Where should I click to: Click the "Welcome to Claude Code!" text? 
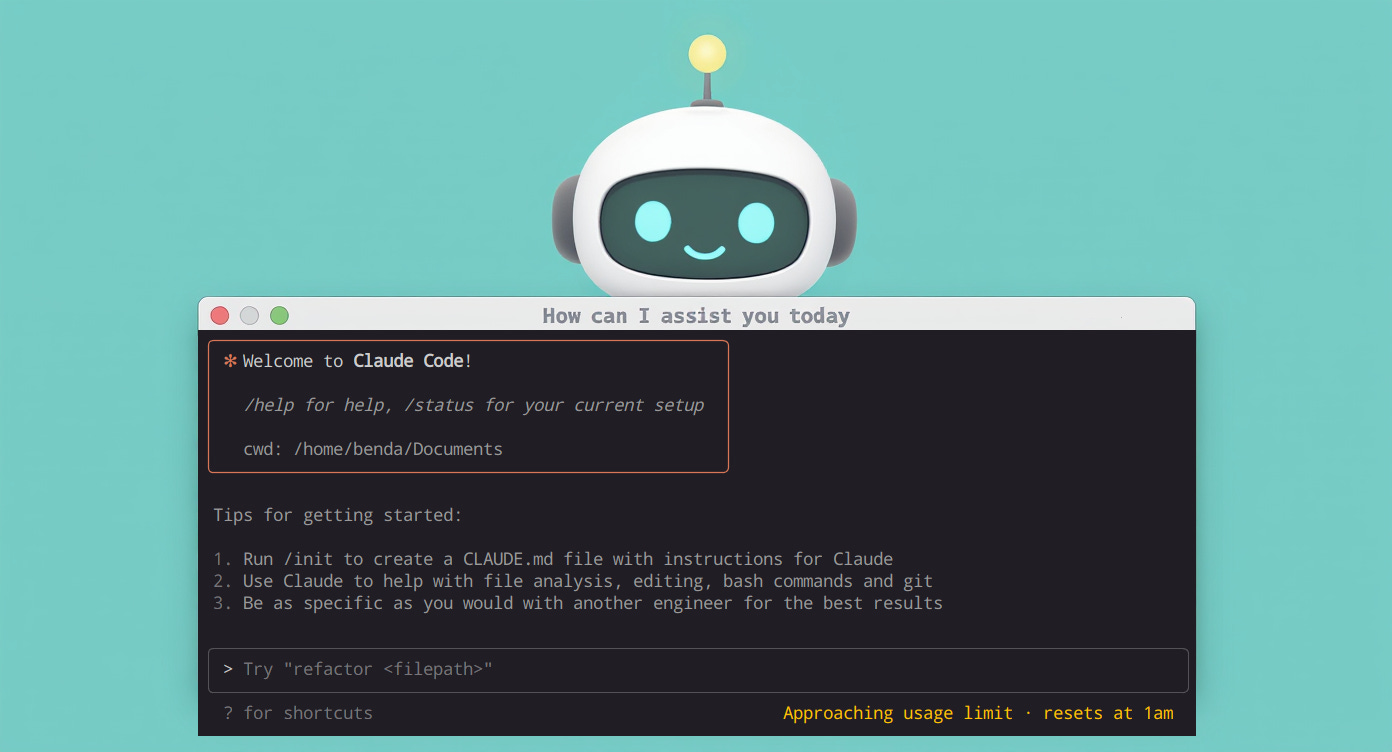coord(358,361)
